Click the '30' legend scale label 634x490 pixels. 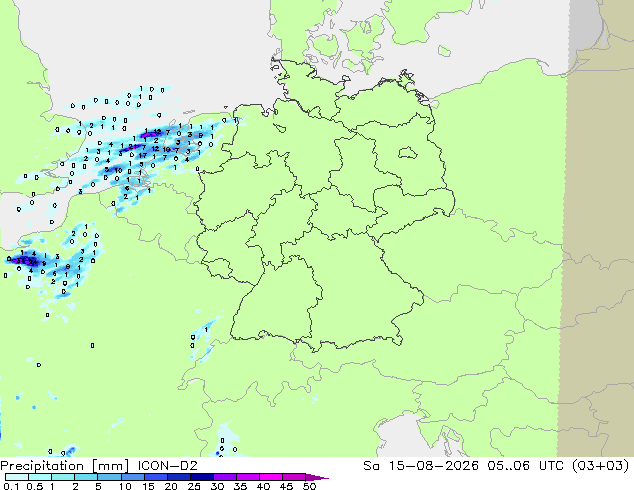coord(217,486)
